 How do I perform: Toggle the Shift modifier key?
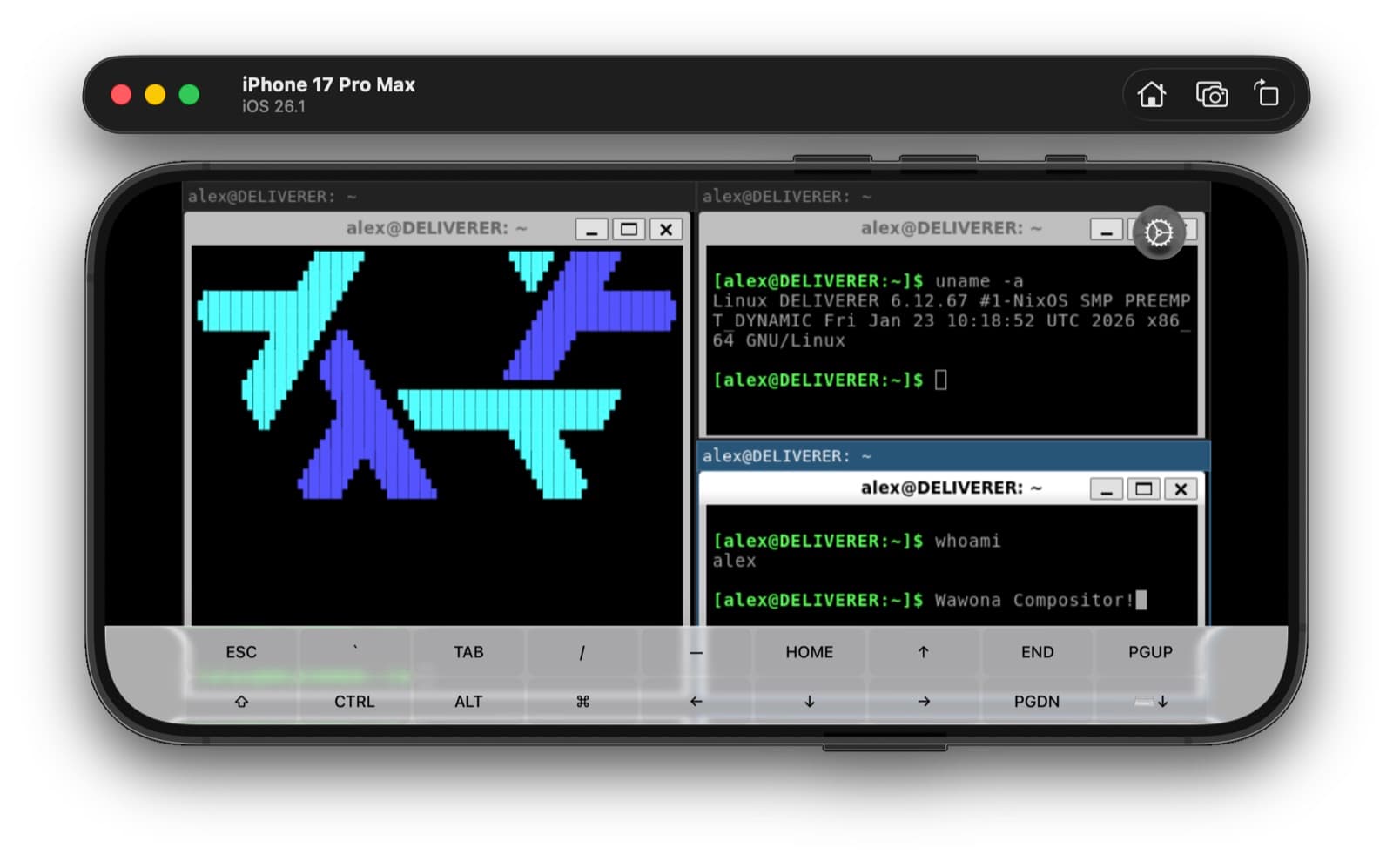[x=241, y=701]
